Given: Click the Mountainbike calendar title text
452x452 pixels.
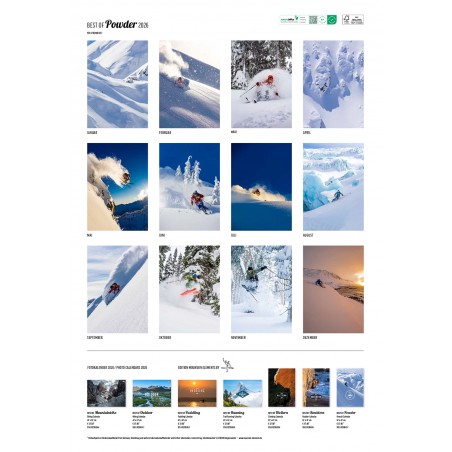Looking at the screenshot, I should [x=105, y=413].
